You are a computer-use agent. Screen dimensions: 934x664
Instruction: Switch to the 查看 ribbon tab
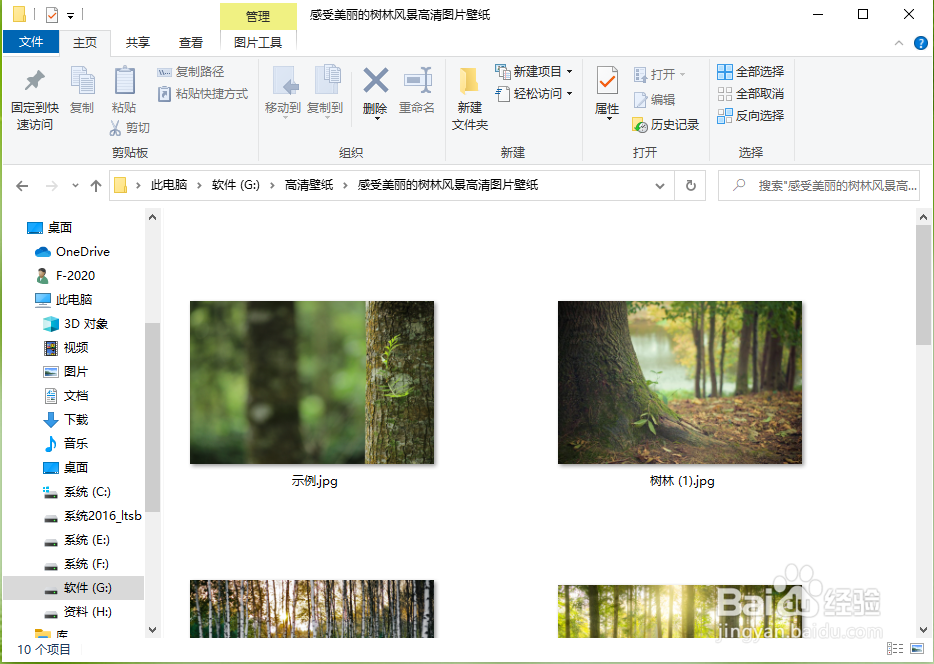pos(190,42)
